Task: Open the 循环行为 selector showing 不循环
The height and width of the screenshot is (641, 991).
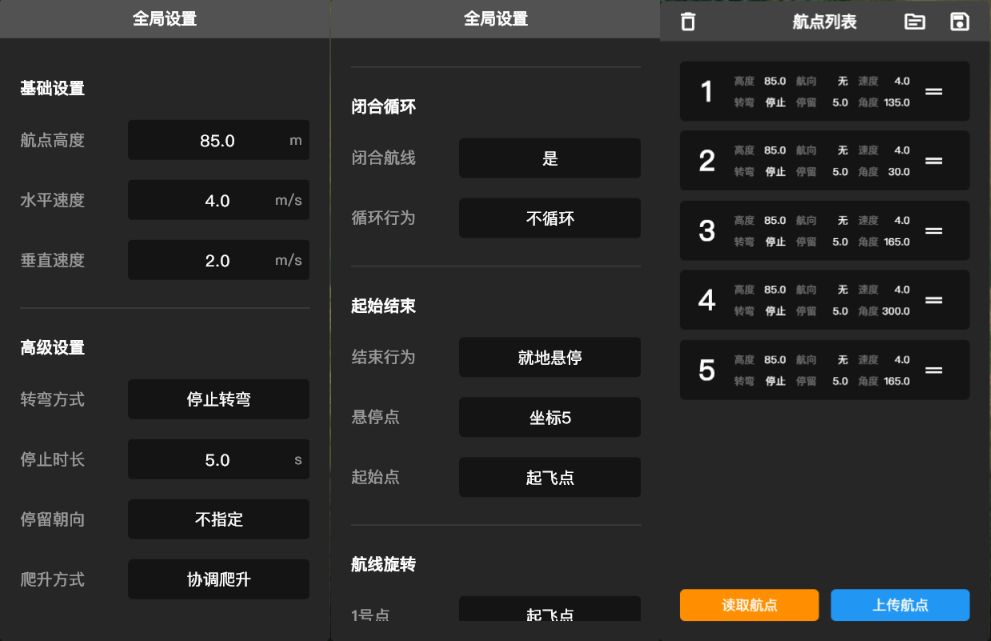Action: point(550,218)
